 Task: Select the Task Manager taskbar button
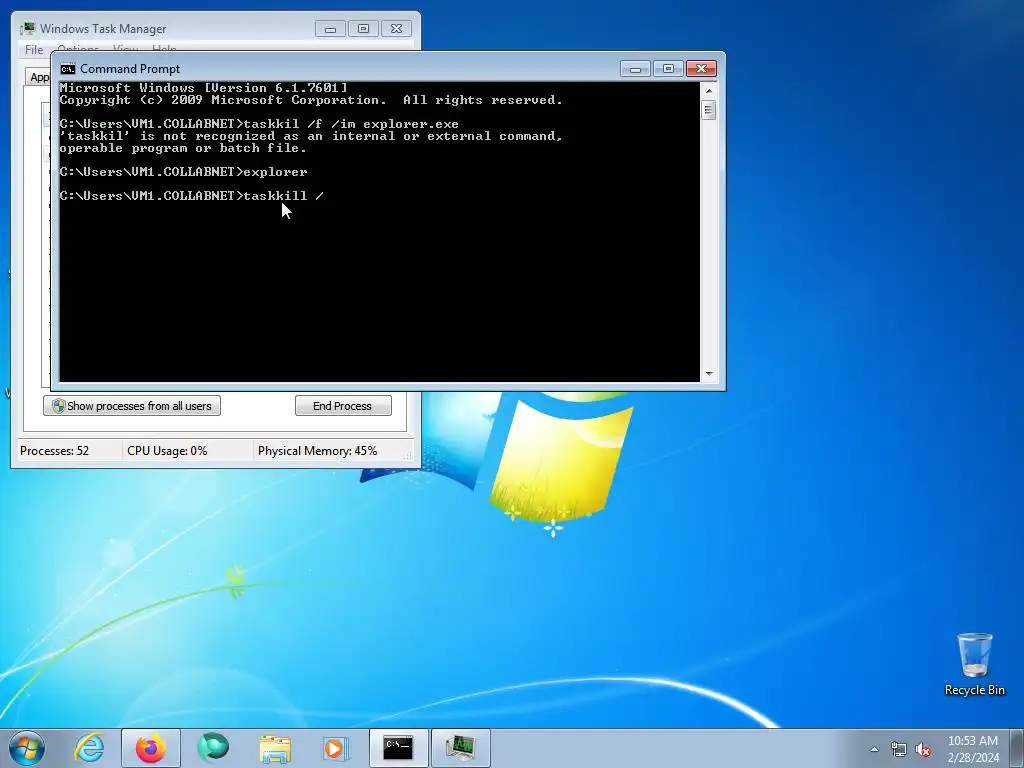(460, 748)
